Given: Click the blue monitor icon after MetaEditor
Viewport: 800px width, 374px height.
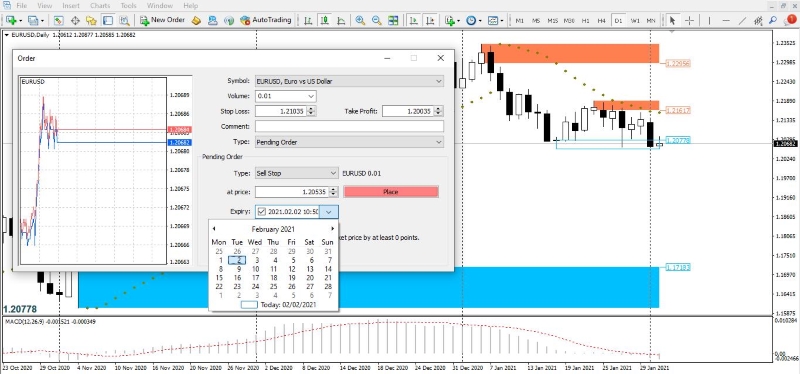Looking at the screenshot, I should click(x=213, y=20).
